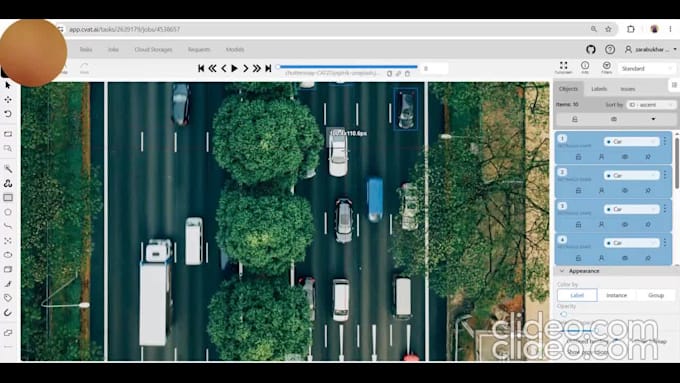Lock all objects in the list
This screenshot has width=680, height=383.
575,119
